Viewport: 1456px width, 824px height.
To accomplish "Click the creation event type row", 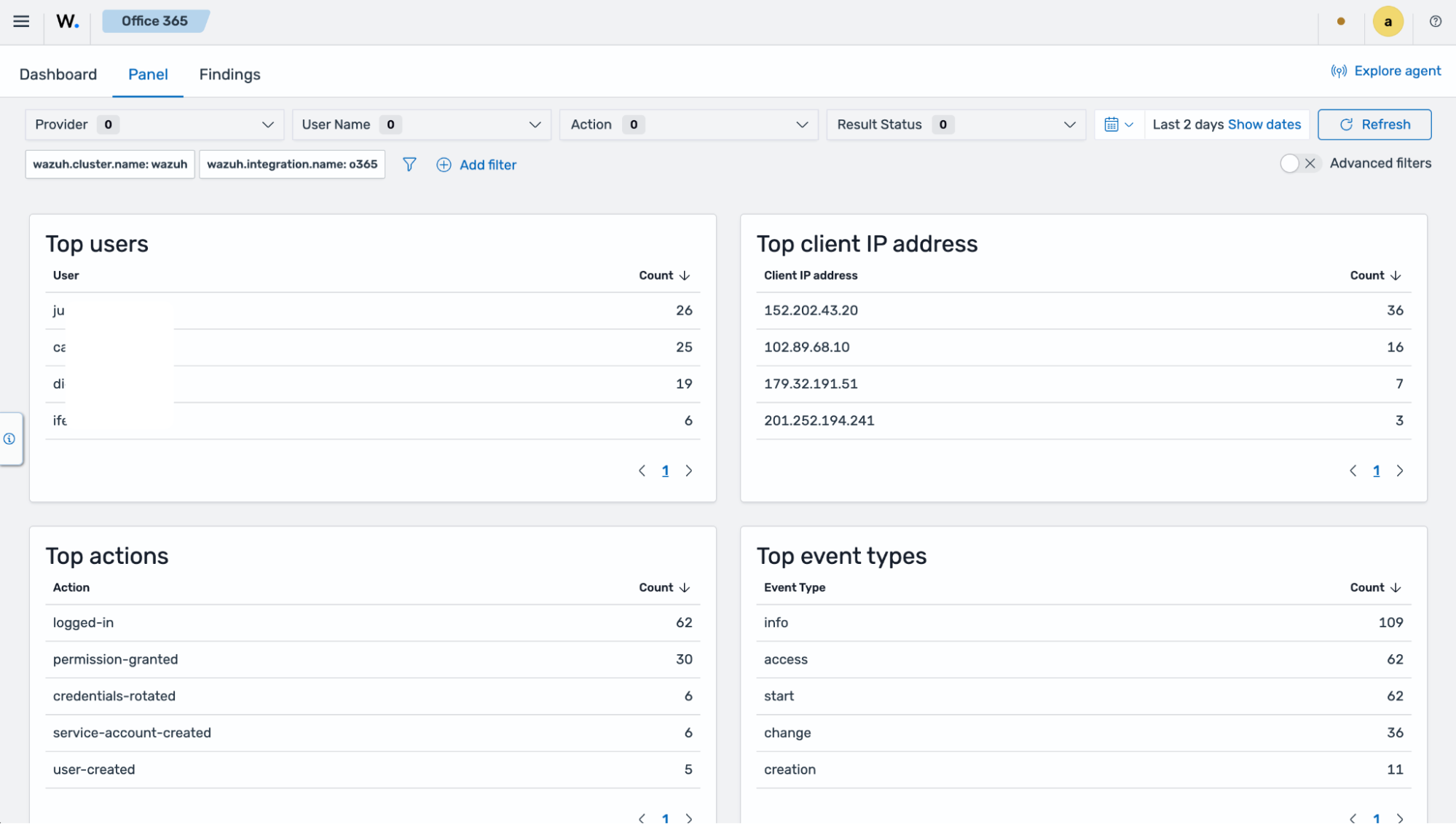I will point(1084,769).
